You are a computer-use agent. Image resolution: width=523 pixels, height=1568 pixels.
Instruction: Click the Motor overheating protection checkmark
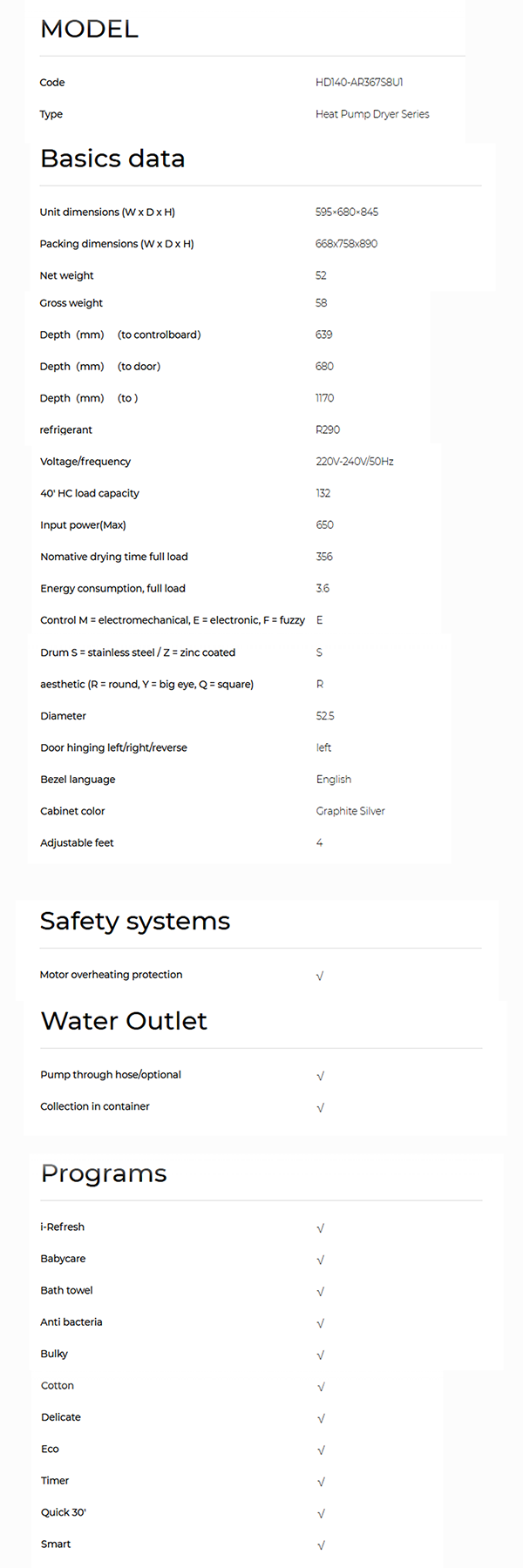(320, 976)
